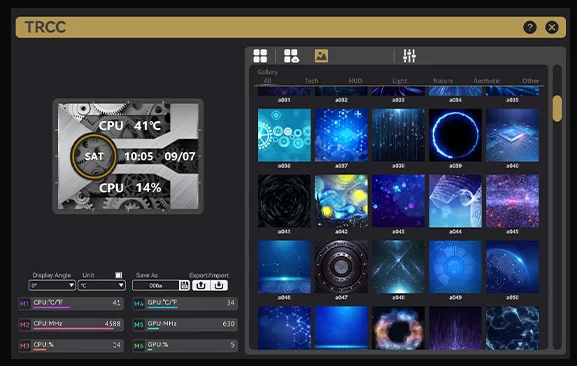Choose dark swirl thumbnail a041
Screen dimensions: 577x366
coord(284,201)
